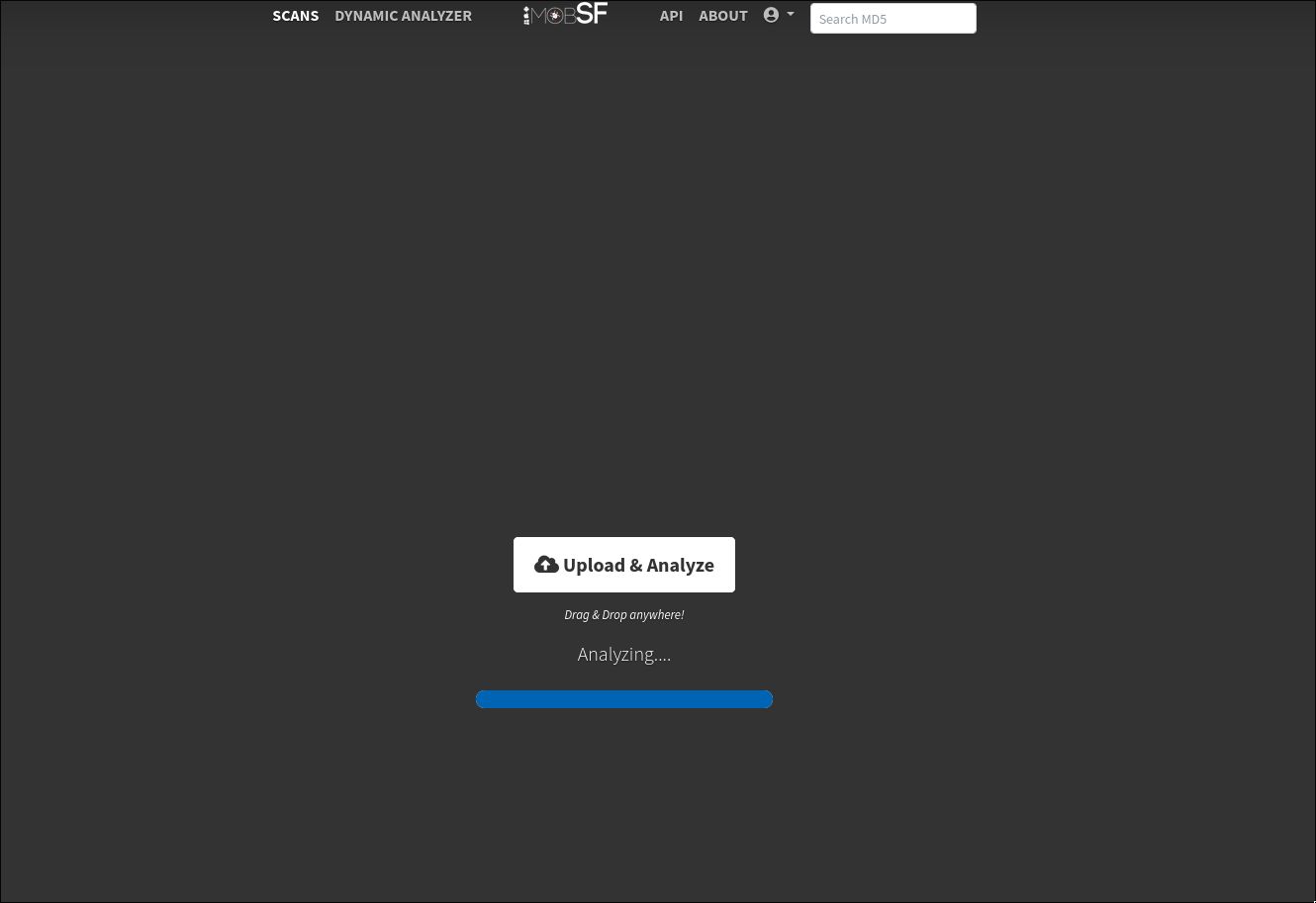Click the right end of progress bar
The width and height of the screenshot is (1316, 903).
pyautogui.click(x=766, y=699)
